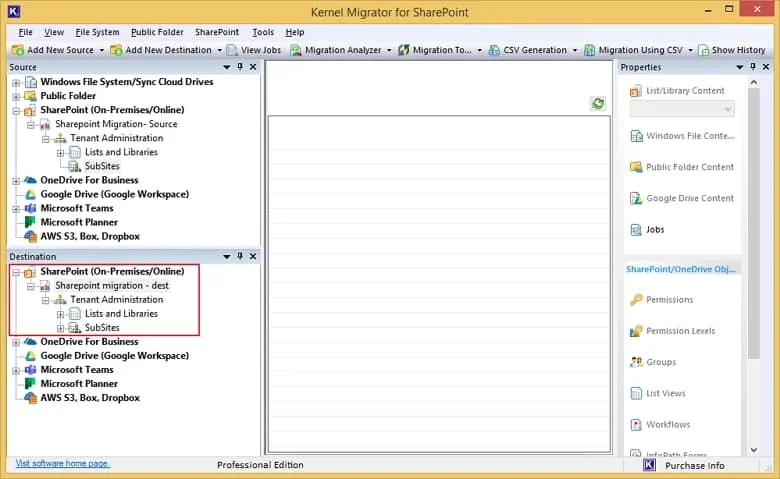Screen dimensions: 780x479
Task: Expand Public Folder node in Source tree
Action: pos(16,96)
